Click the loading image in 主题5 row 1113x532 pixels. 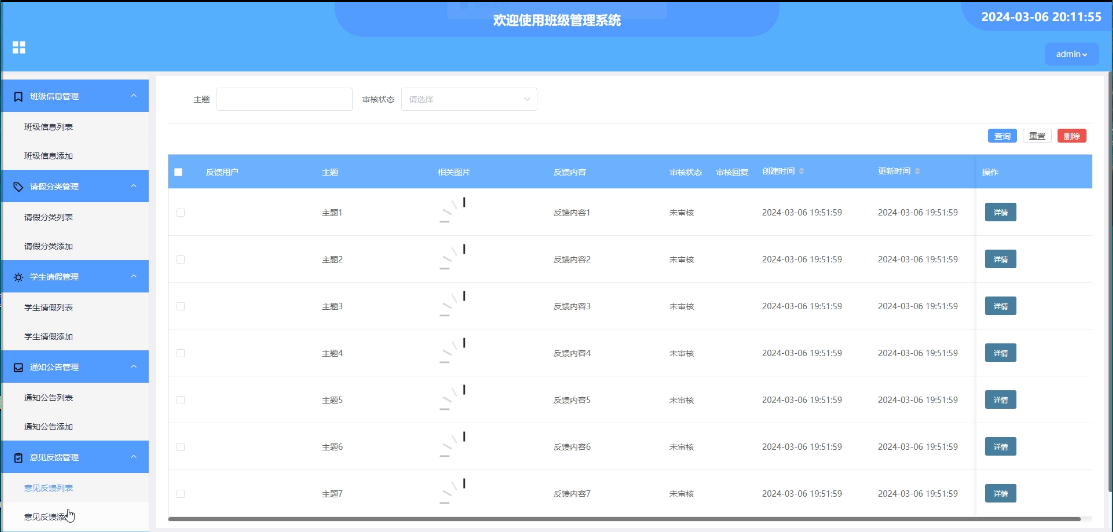(x=453, y=398)
